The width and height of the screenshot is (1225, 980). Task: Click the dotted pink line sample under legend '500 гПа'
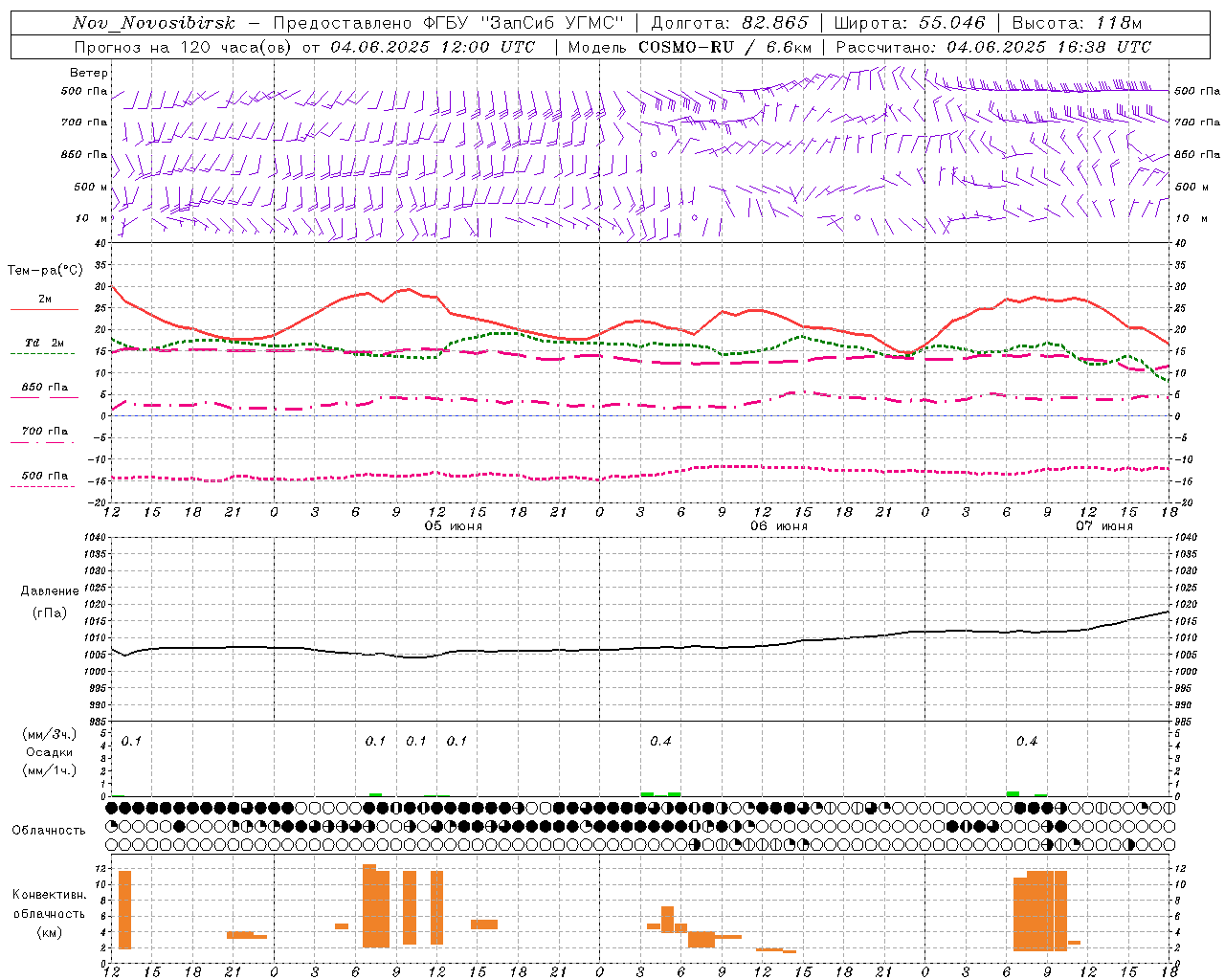pyautogui.click(x=42, y=486)
